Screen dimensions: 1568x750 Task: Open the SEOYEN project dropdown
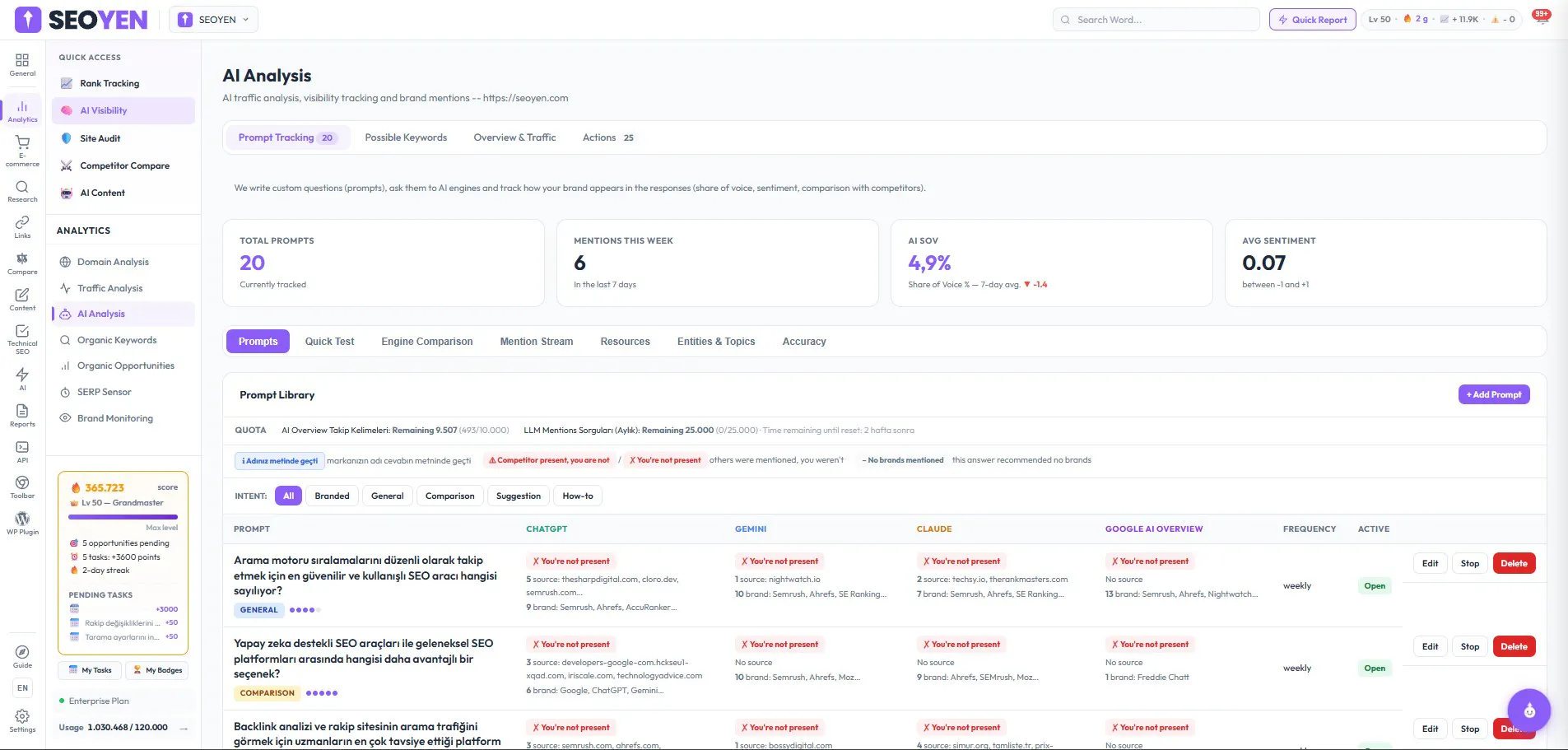(213, 20)
